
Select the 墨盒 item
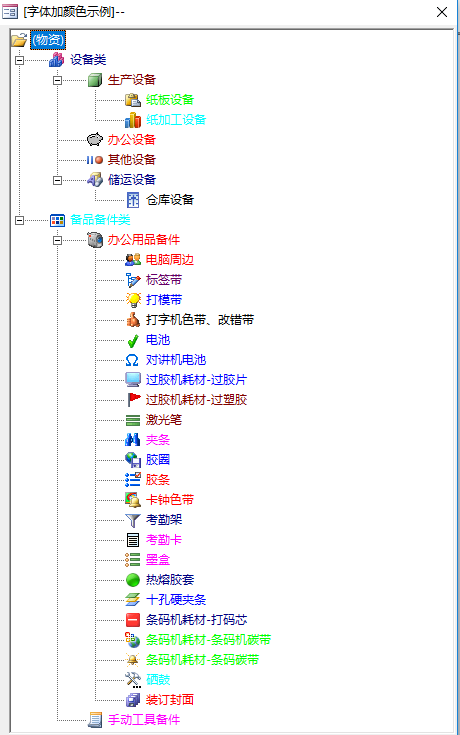tap(158, 560)
